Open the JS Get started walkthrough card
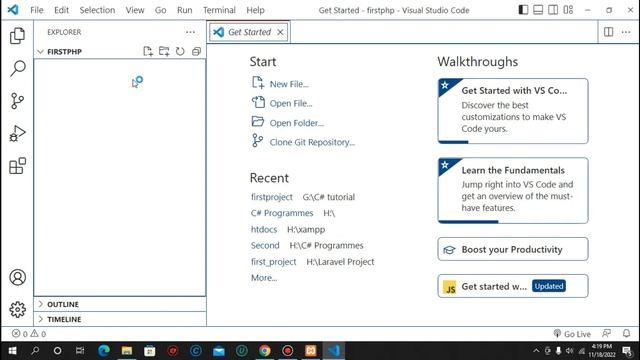 pyautogui.click(x=513, y=286)
